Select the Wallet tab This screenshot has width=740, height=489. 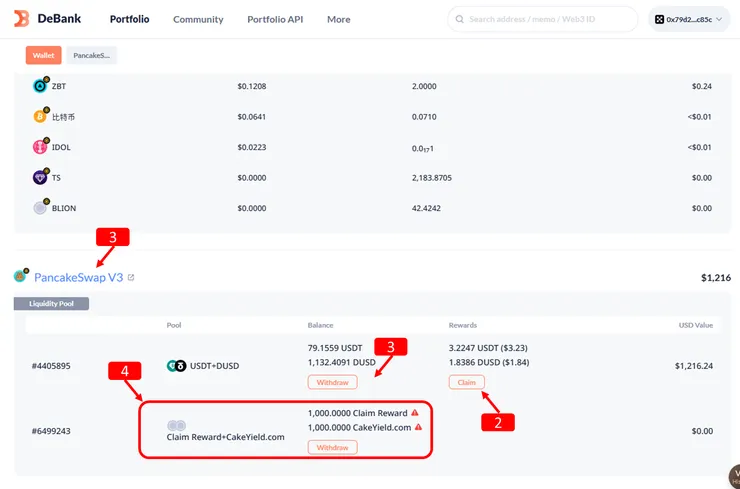43,55
